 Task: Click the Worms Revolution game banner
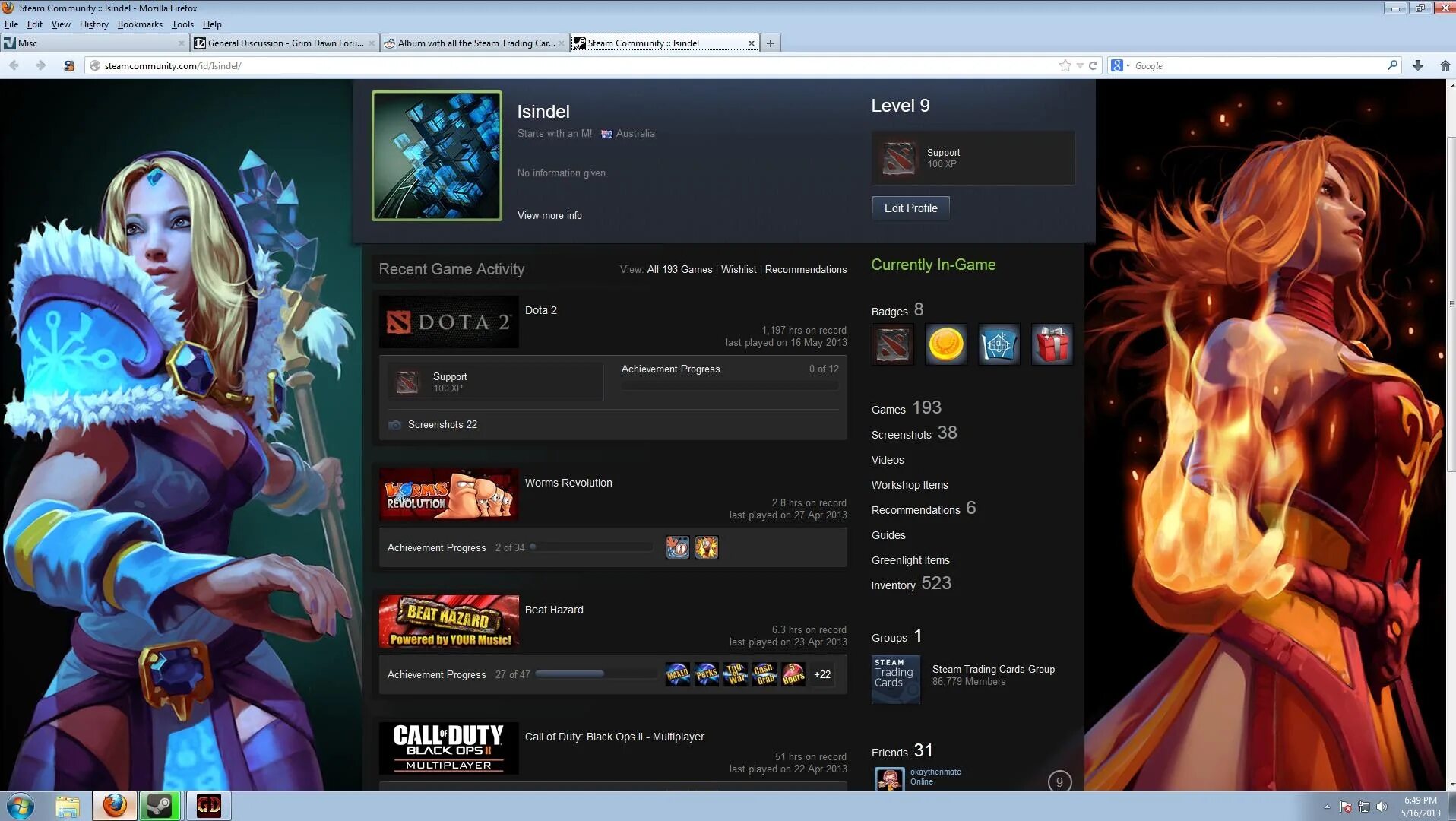449,495
